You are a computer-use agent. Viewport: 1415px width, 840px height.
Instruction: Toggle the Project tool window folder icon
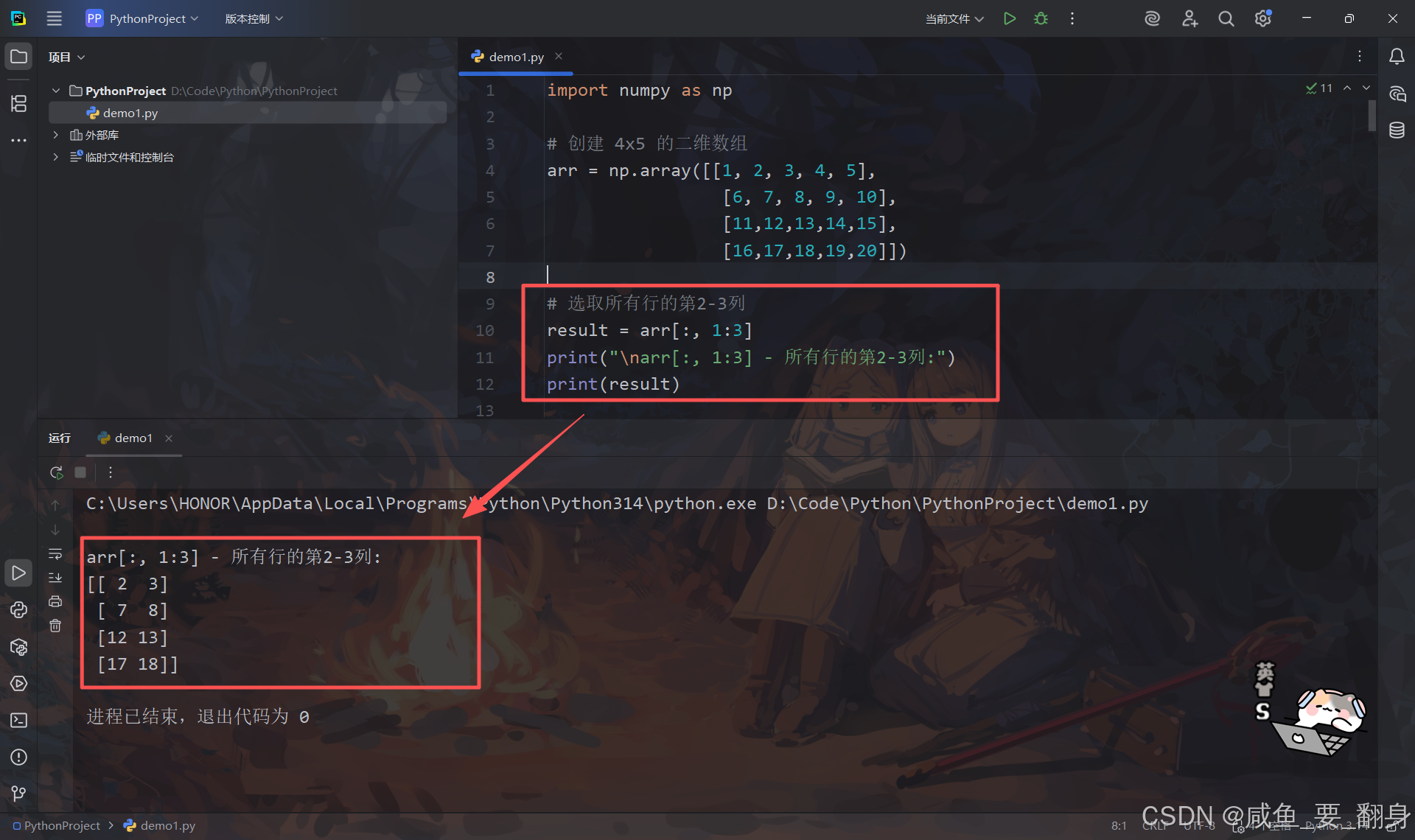pyautogui.click(x=19, y=57)
